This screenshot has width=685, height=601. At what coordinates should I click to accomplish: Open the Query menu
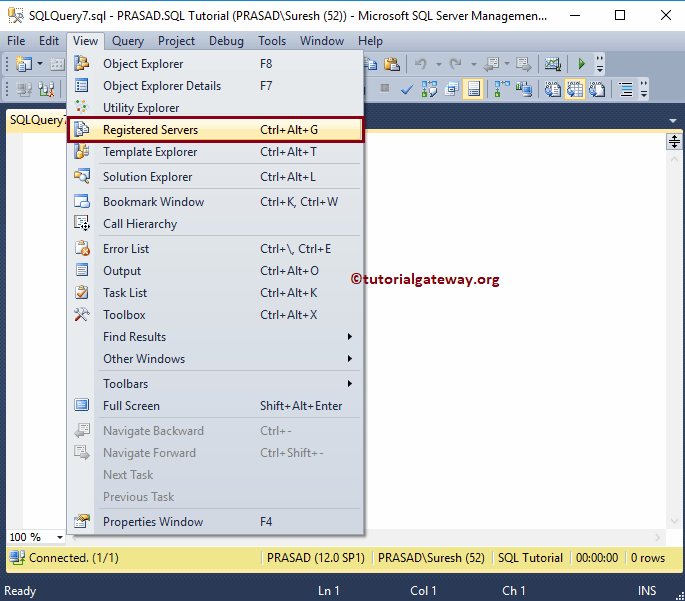tap(128, 41)
